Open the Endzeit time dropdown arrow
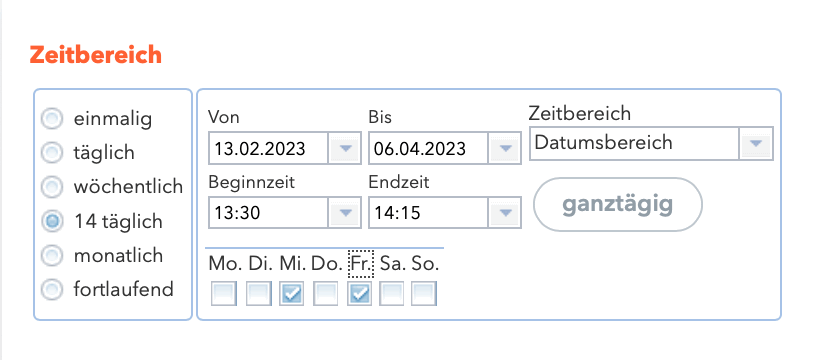Screen dimensions: 832x360 click(x=505, y=213)
